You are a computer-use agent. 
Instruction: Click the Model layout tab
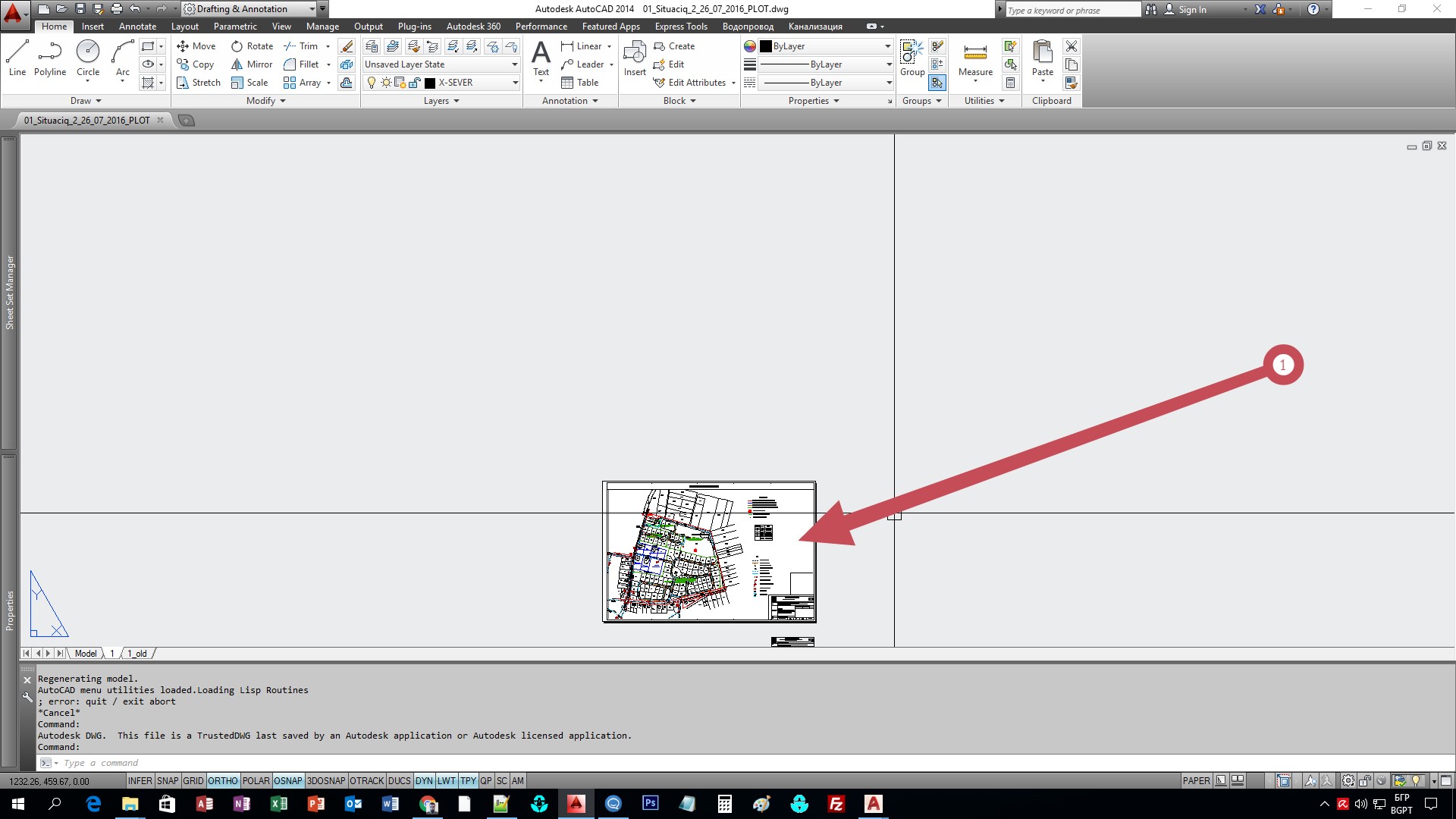(87, 653)
